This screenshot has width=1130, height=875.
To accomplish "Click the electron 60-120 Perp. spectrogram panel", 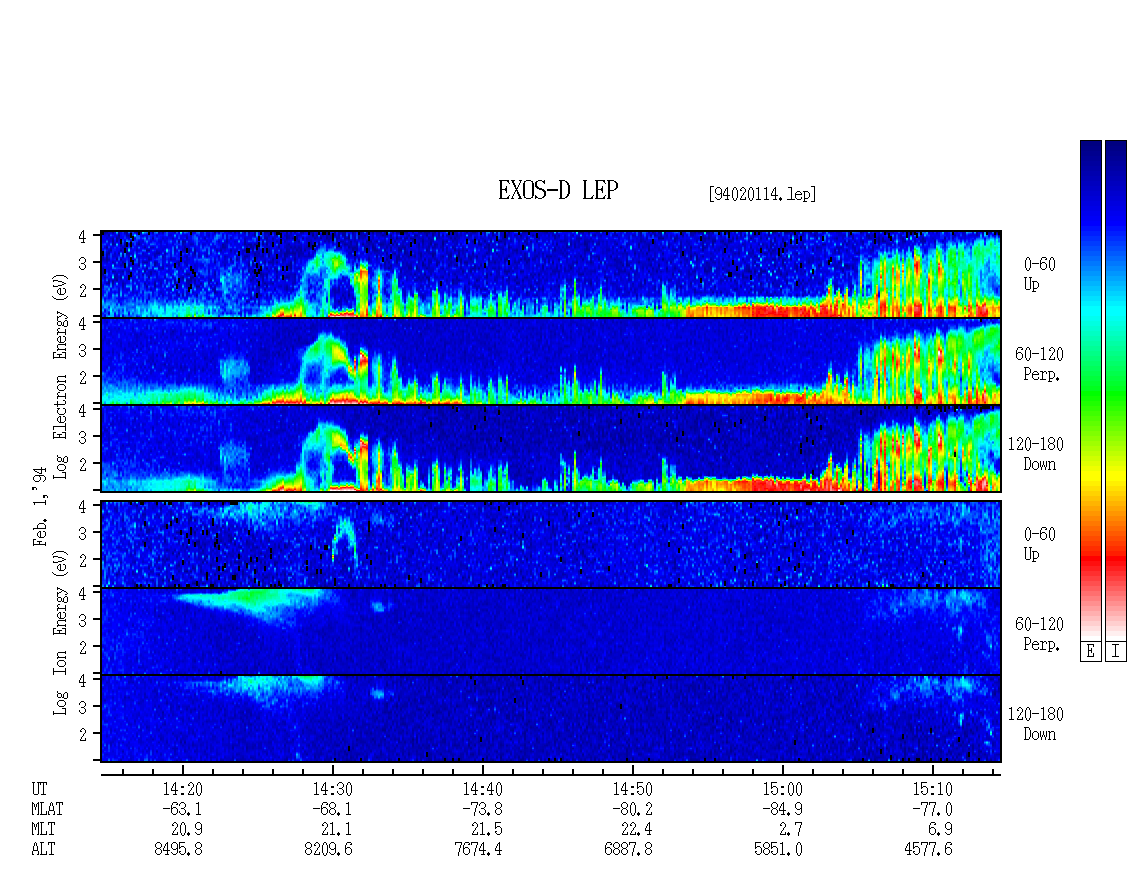I will point(551,361).
